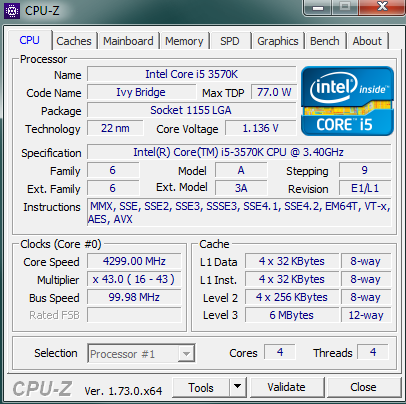This screenshot has height=404, width=406.
Task: Click the Stepping value 9
Action: (x=365, y=170)
